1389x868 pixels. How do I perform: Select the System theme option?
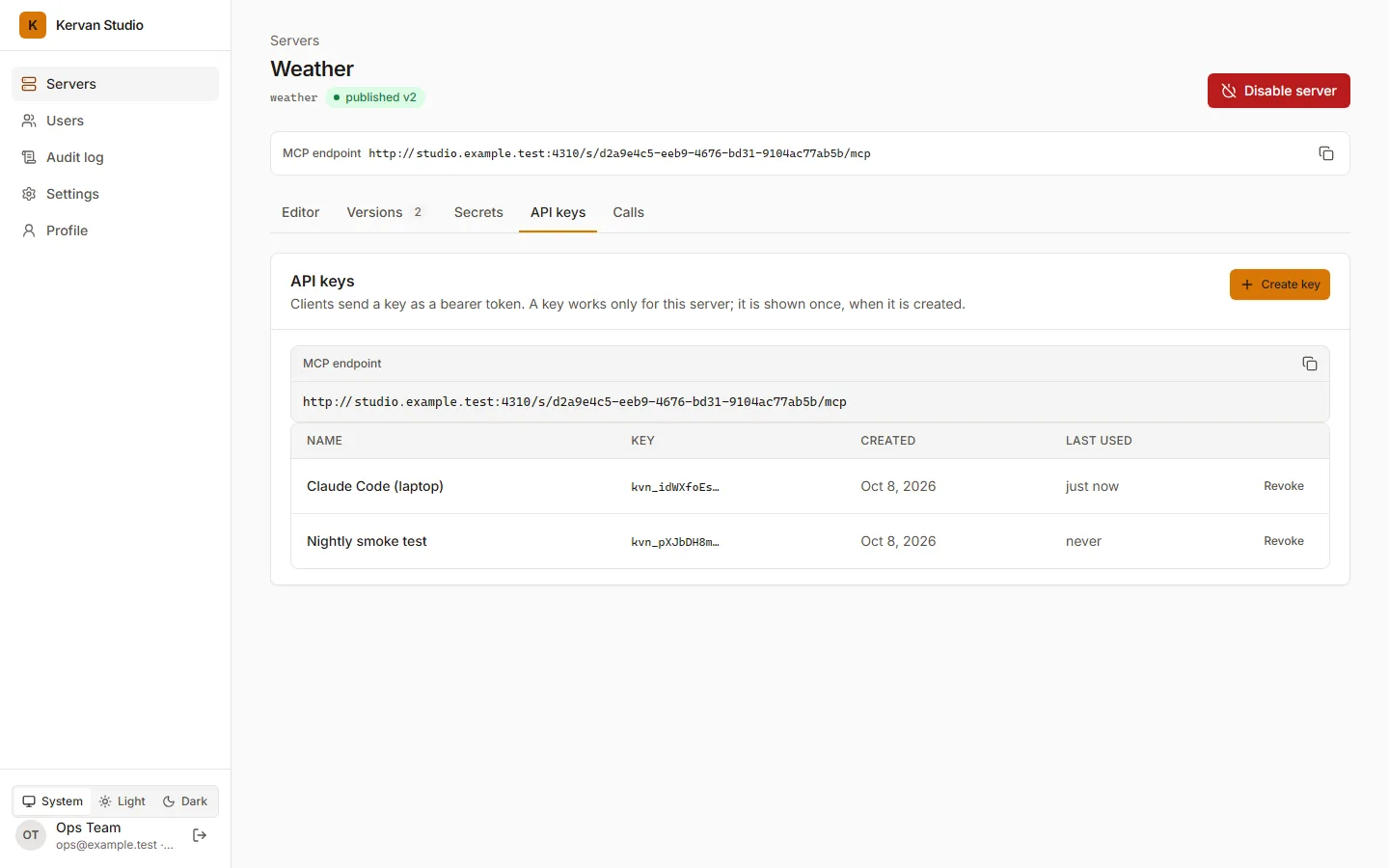(53, 801)
